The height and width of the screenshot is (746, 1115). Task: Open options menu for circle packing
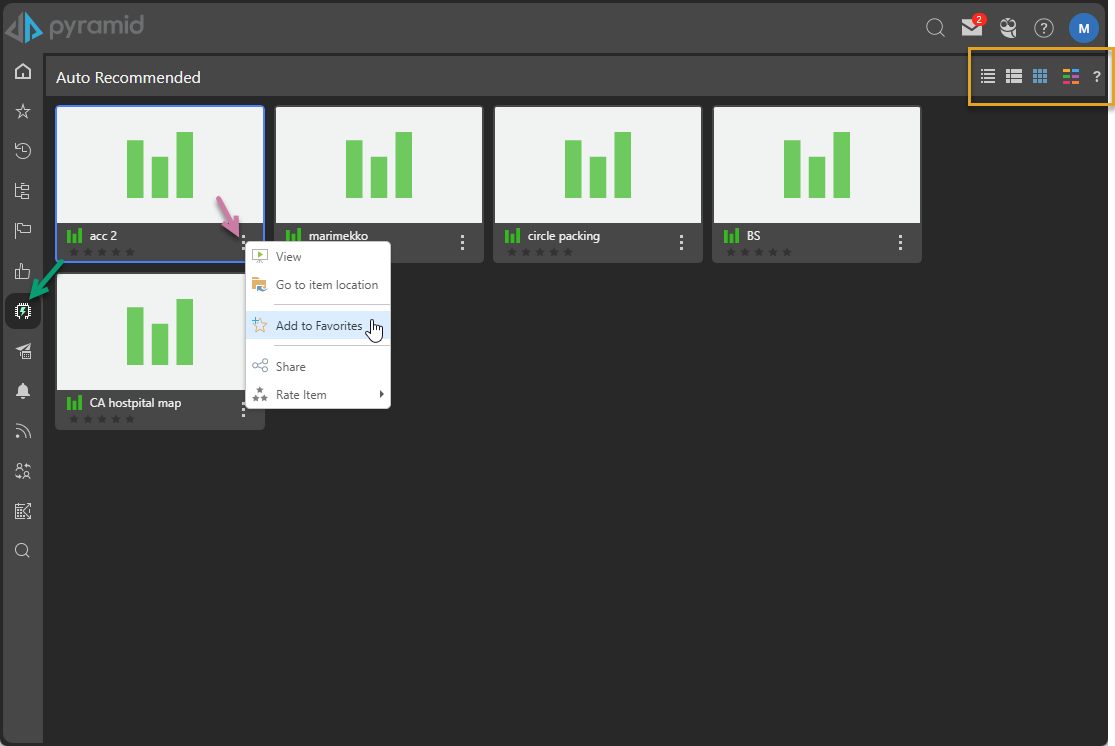681,242
